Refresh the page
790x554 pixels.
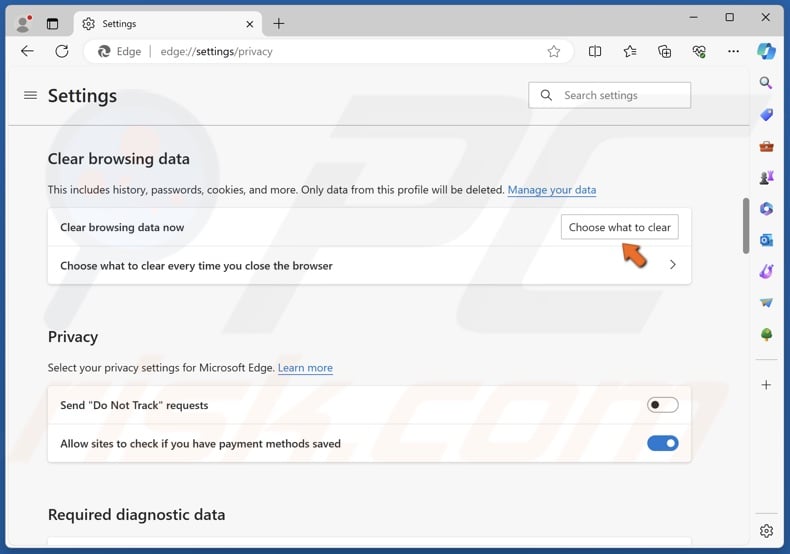(62, 51)
